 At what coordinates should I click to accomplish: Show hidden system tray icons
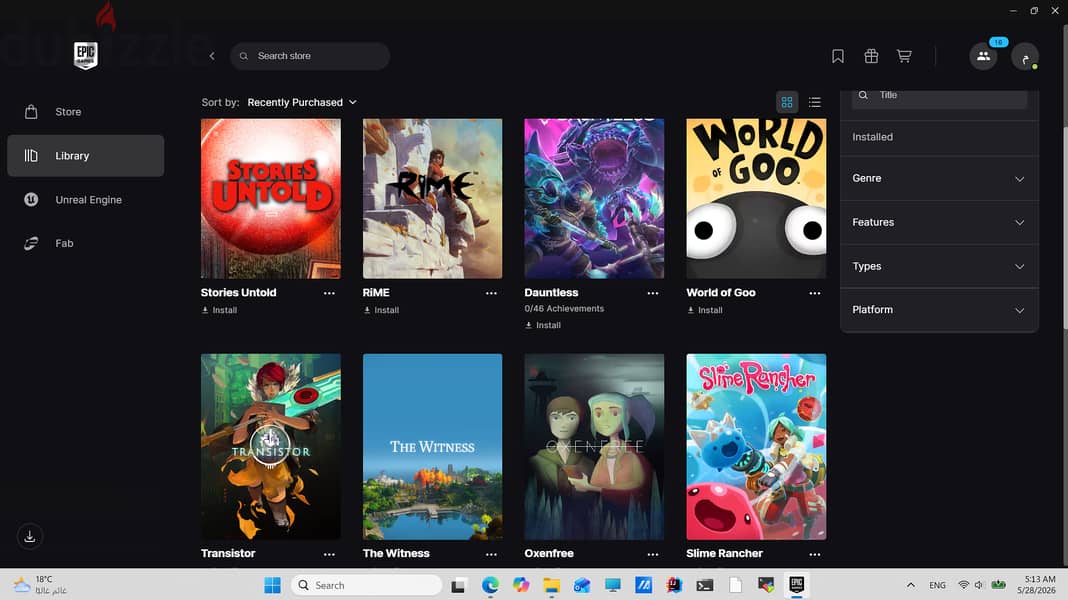[x=911, y=585]
